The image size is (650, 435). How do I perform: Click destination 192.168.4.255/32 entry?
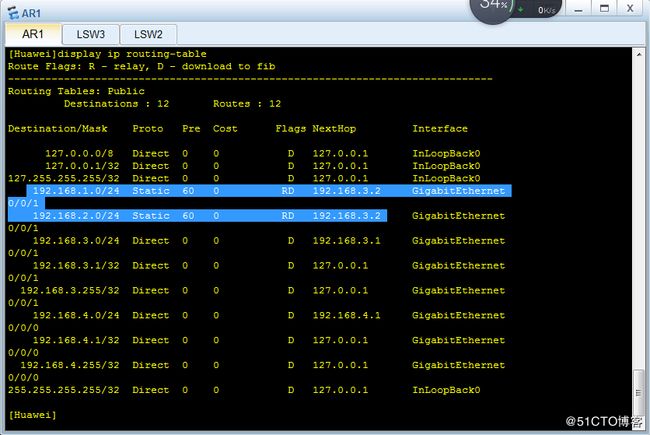(70, 365)
